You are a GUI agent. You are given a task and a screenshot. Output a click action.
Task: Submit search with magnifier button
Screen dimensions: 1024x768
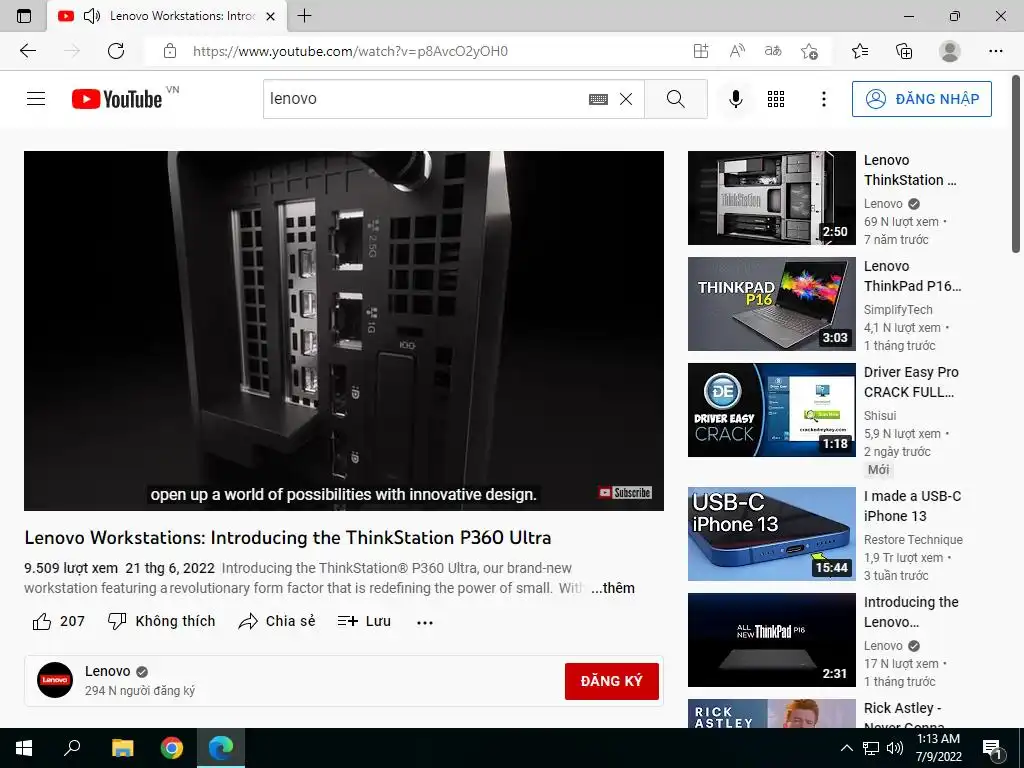676,99
